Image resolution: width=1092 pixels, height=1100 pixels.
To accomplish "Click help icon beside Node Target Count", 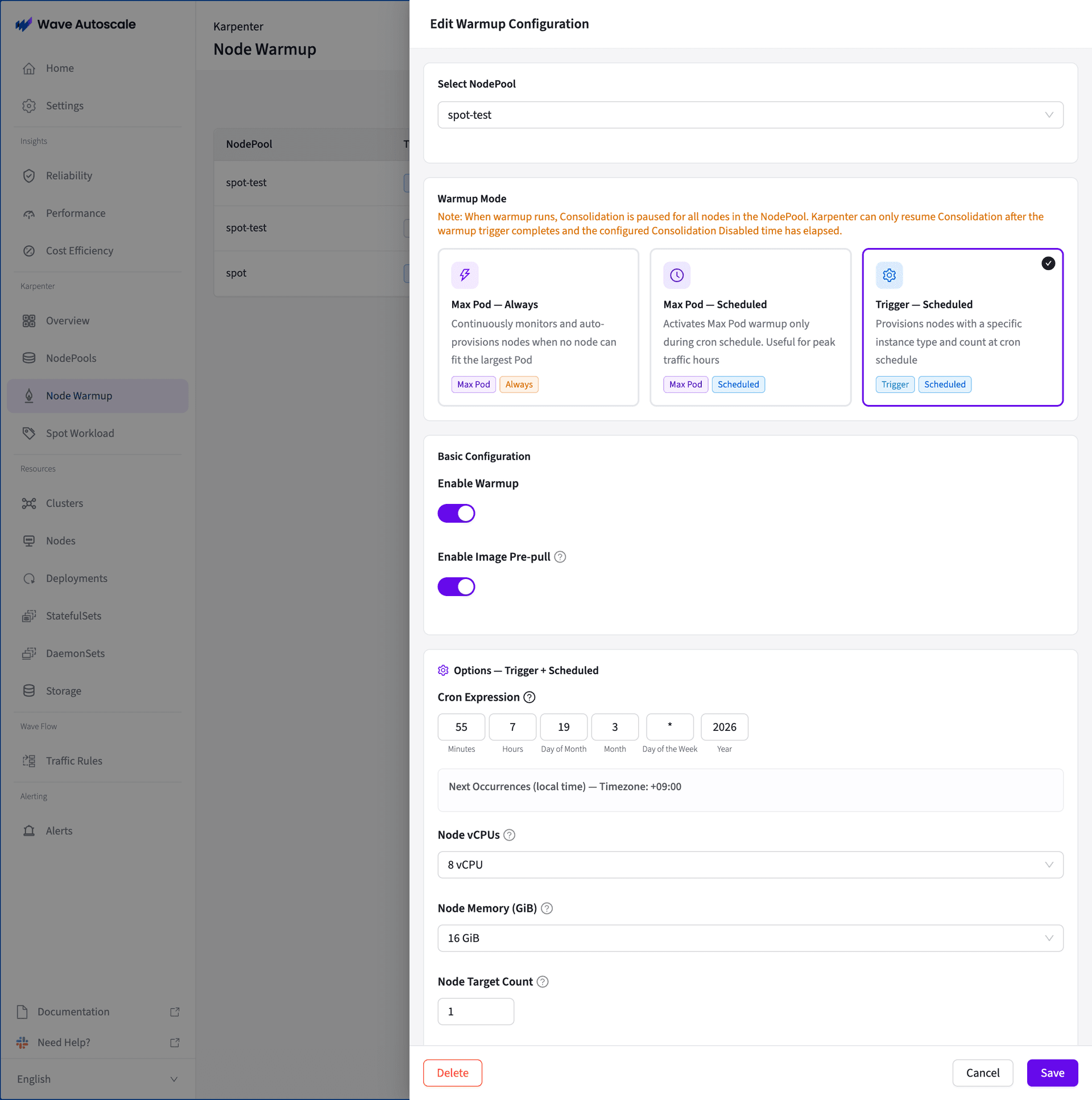I will [x=543, y=983].
